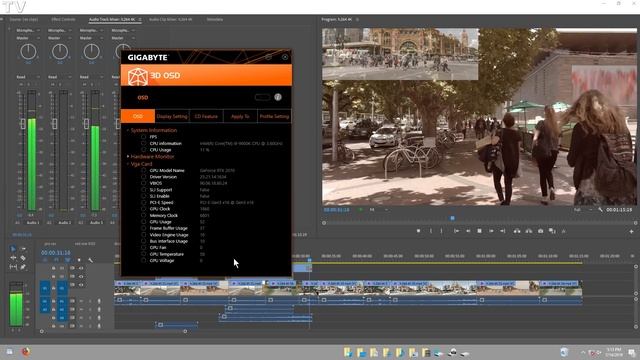Switch to the Audio Clip Mixer tab
This screenshot has height=360, width=640.
tap(171, 19)
